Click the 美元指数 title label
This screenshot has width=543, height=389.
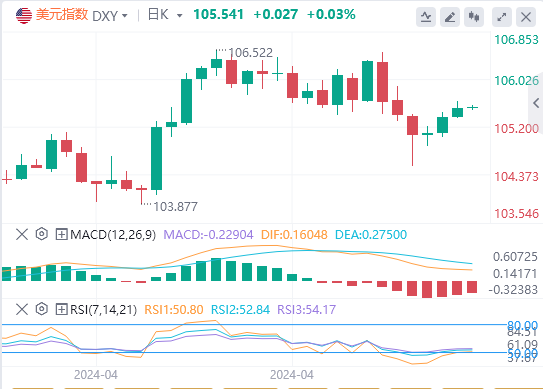click(62, 15)
